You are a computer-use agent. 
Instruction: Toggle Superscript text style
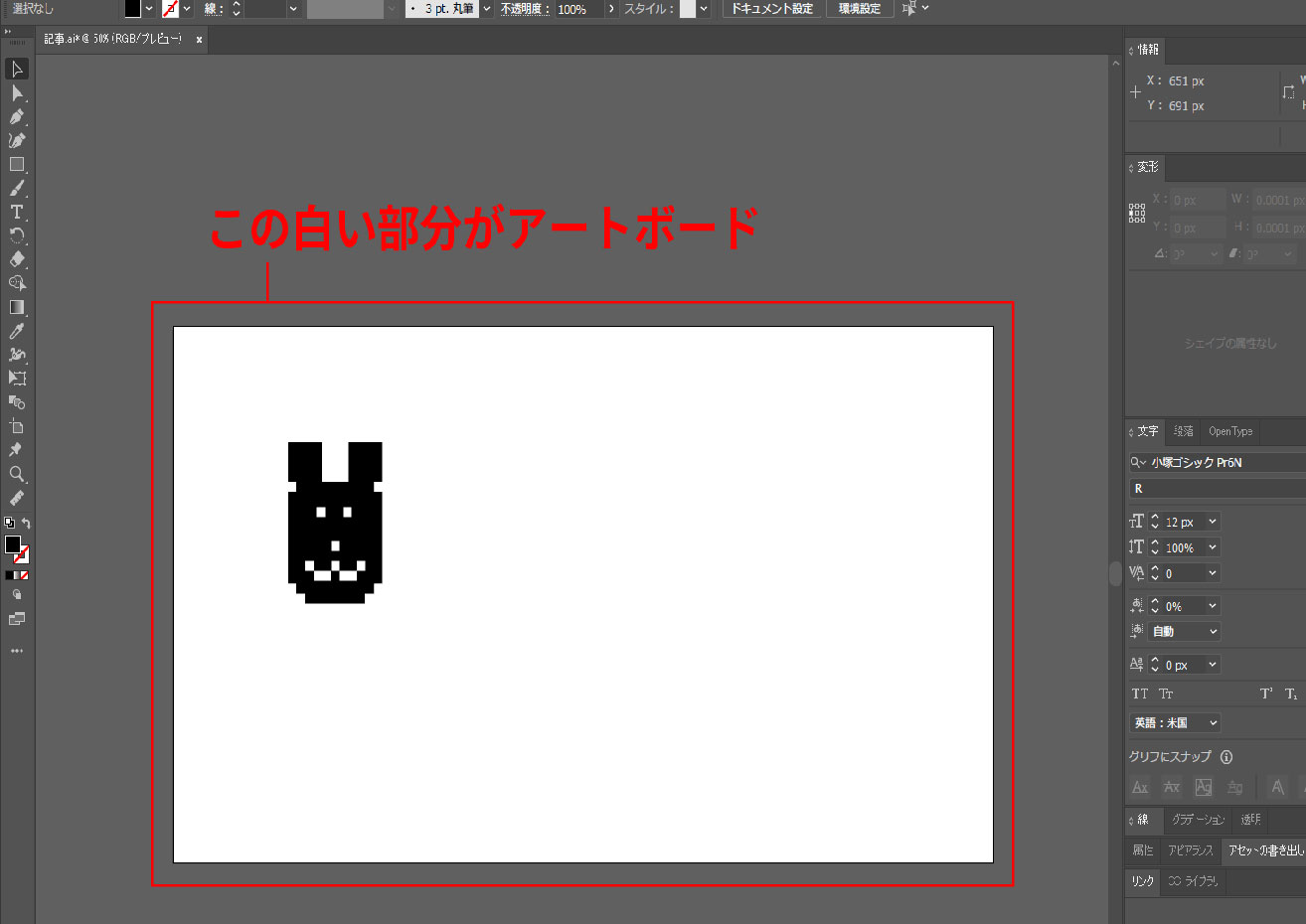click(x=1266, y=693)
